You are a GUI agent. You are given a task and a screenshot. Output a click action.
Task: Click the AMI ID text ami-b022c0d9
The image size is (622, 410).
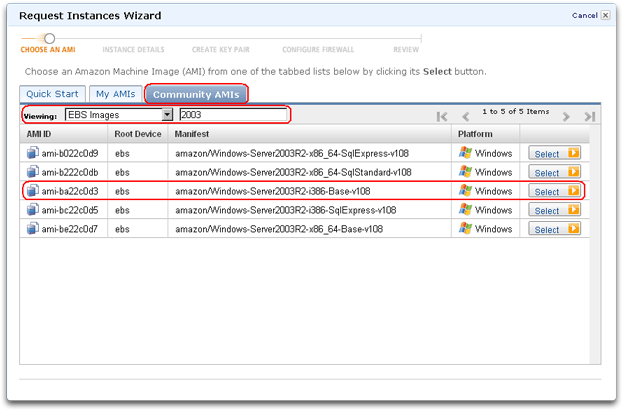[x=70, y=153]
